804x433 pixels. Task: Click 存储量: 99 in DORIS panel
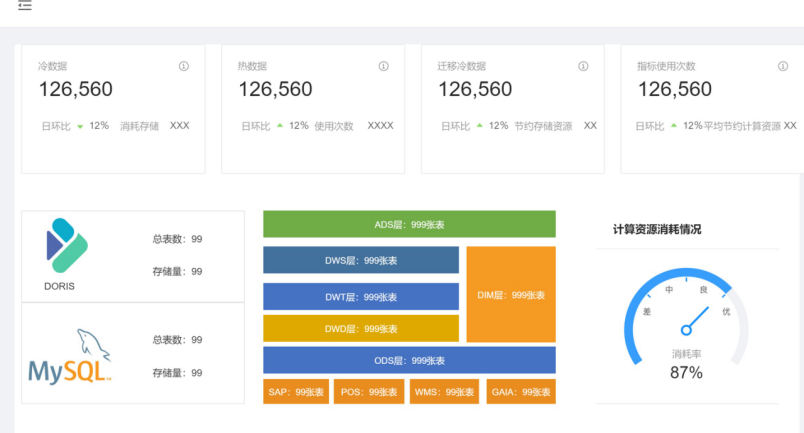click(177, 271)
